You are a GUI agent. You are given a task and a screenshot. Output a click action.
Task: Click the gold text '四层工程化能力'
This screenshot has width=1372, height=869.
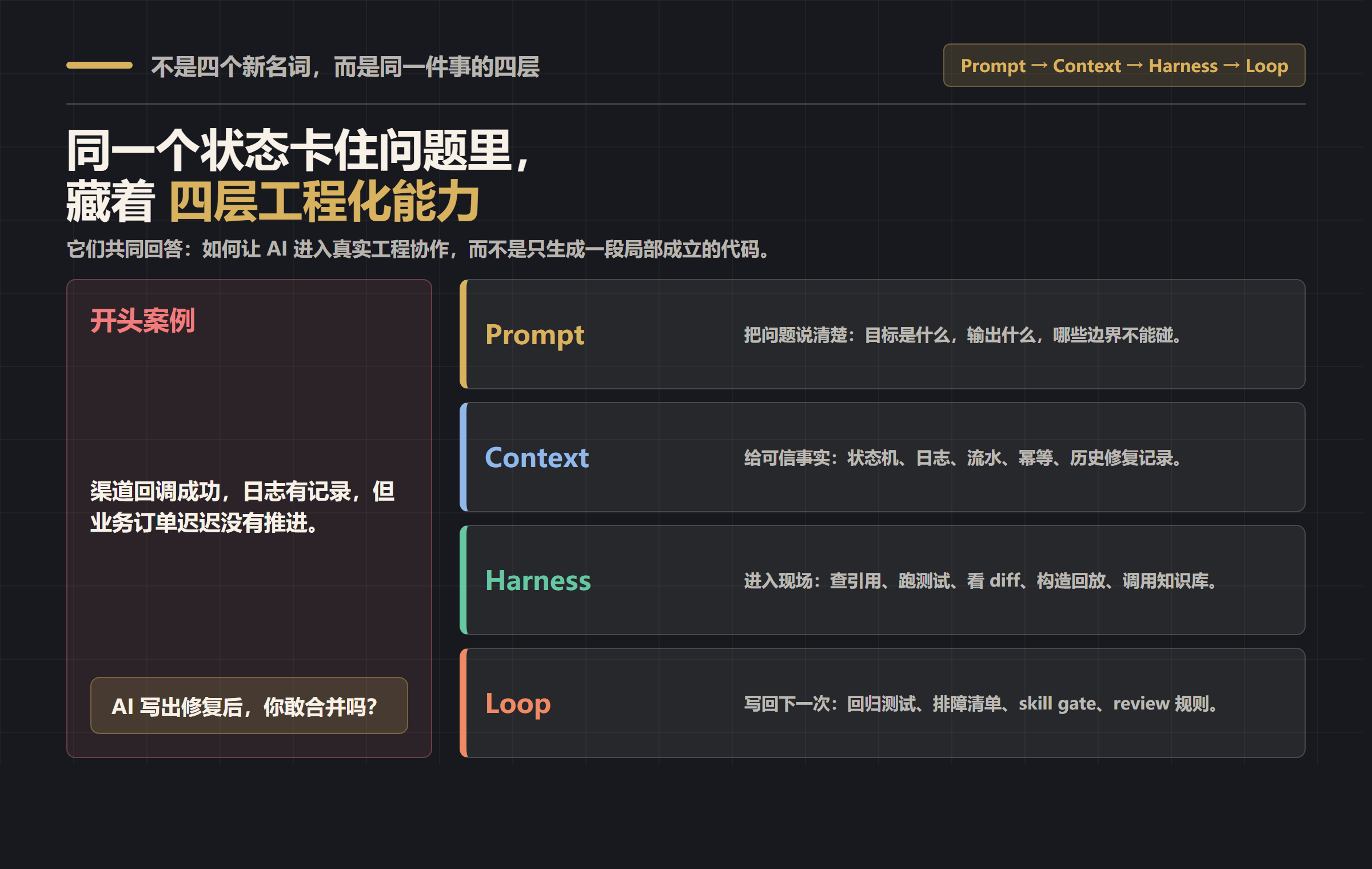325,201
